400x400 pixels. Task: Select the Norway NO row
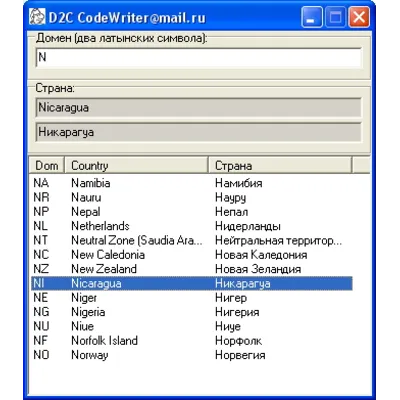tap(192, 355)
